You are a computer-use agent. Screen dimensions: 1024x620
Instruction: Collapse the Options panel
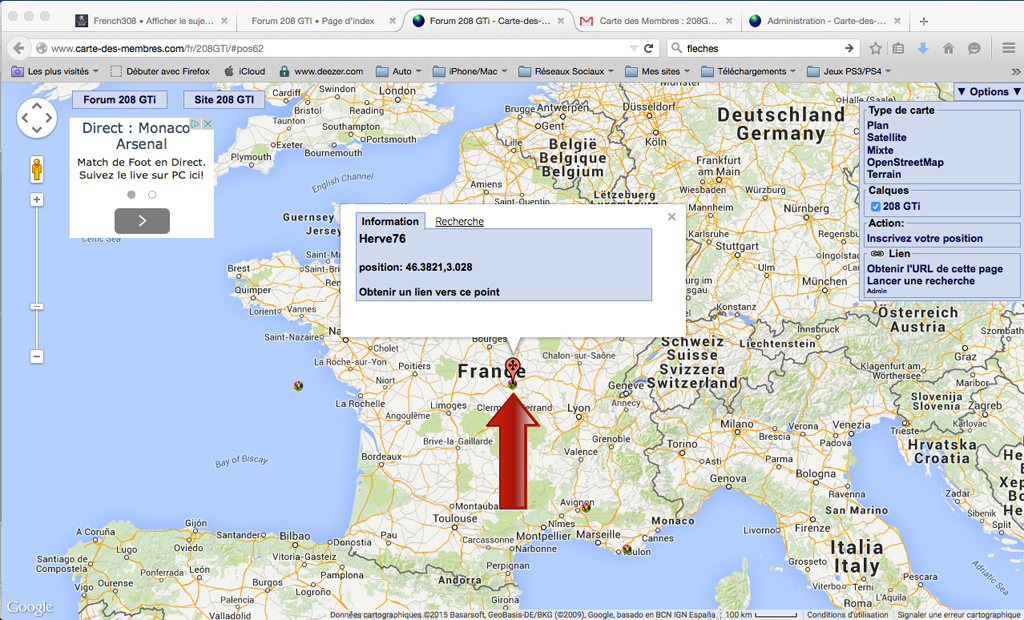tap(989, 92)
